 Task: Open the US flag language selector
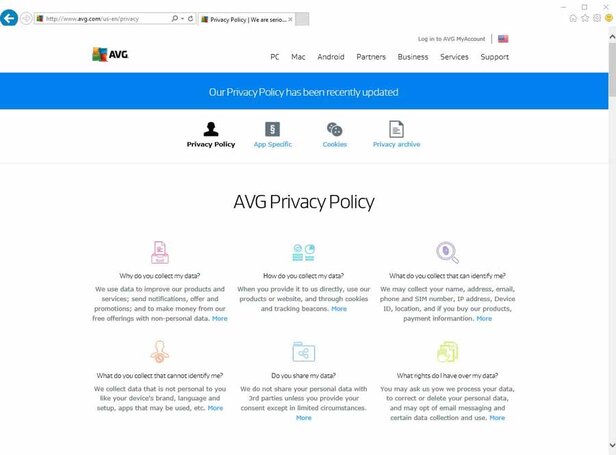tap(503, 39)
